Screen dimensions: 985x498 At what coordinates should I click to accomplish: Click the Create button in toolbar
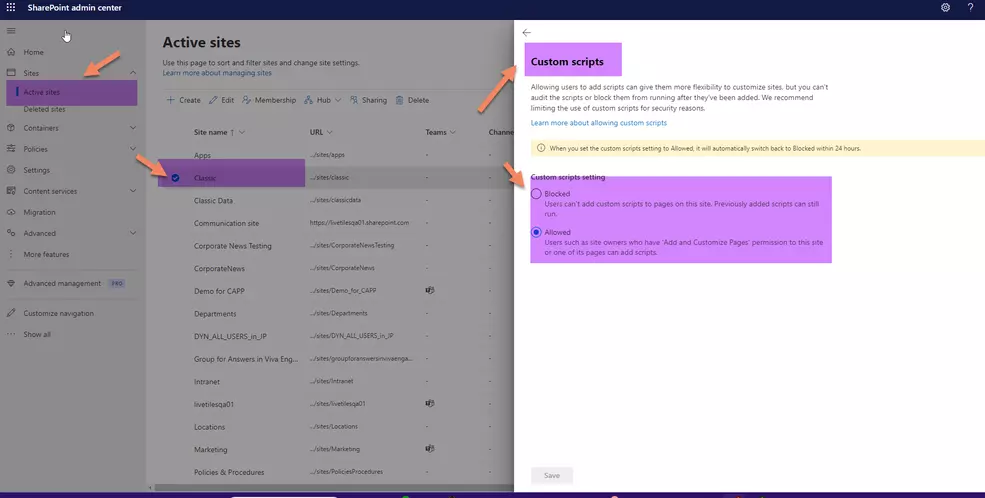point(184,100)
